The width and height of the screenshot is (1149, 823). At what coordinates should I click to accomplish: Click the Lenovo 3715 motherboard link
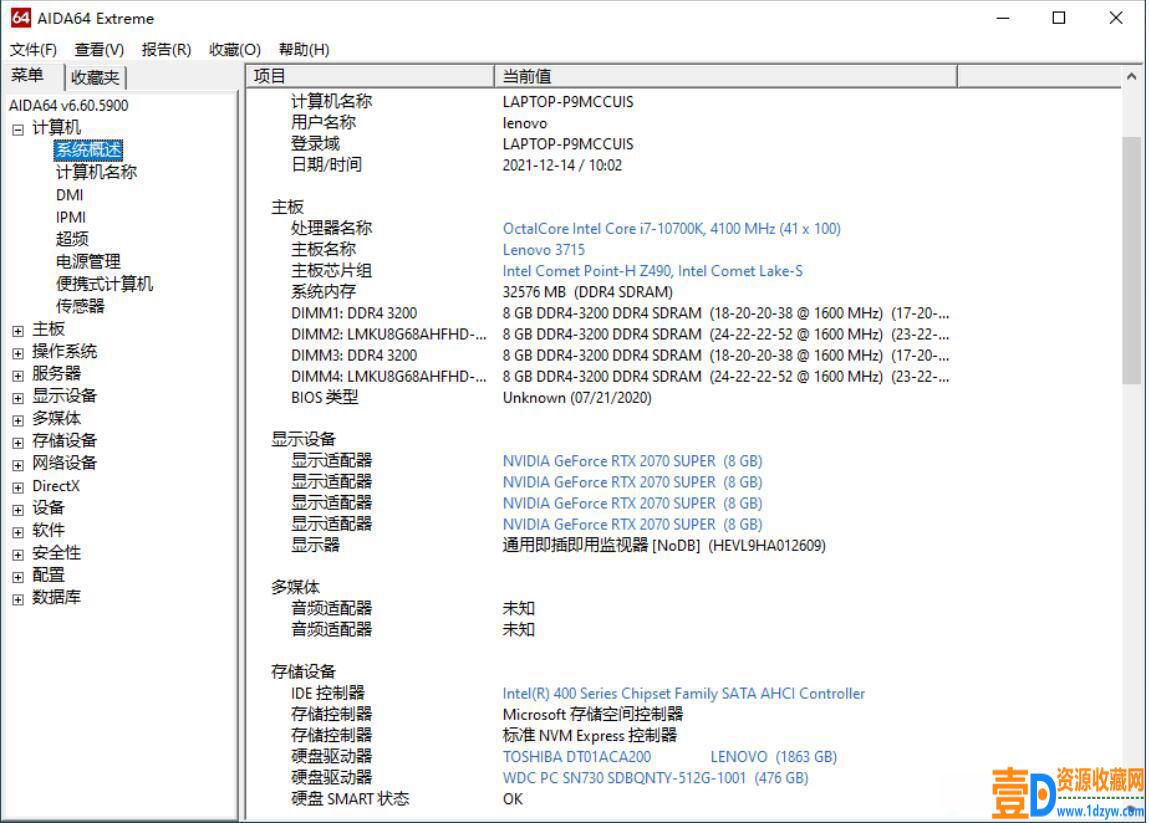click(532, 249)
